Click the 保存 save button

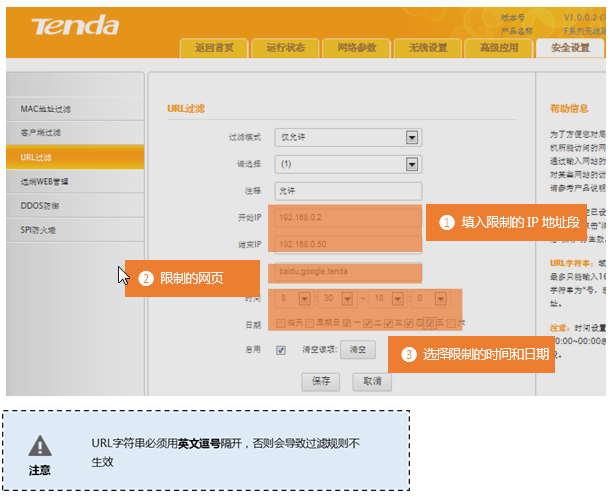(321, 381)
